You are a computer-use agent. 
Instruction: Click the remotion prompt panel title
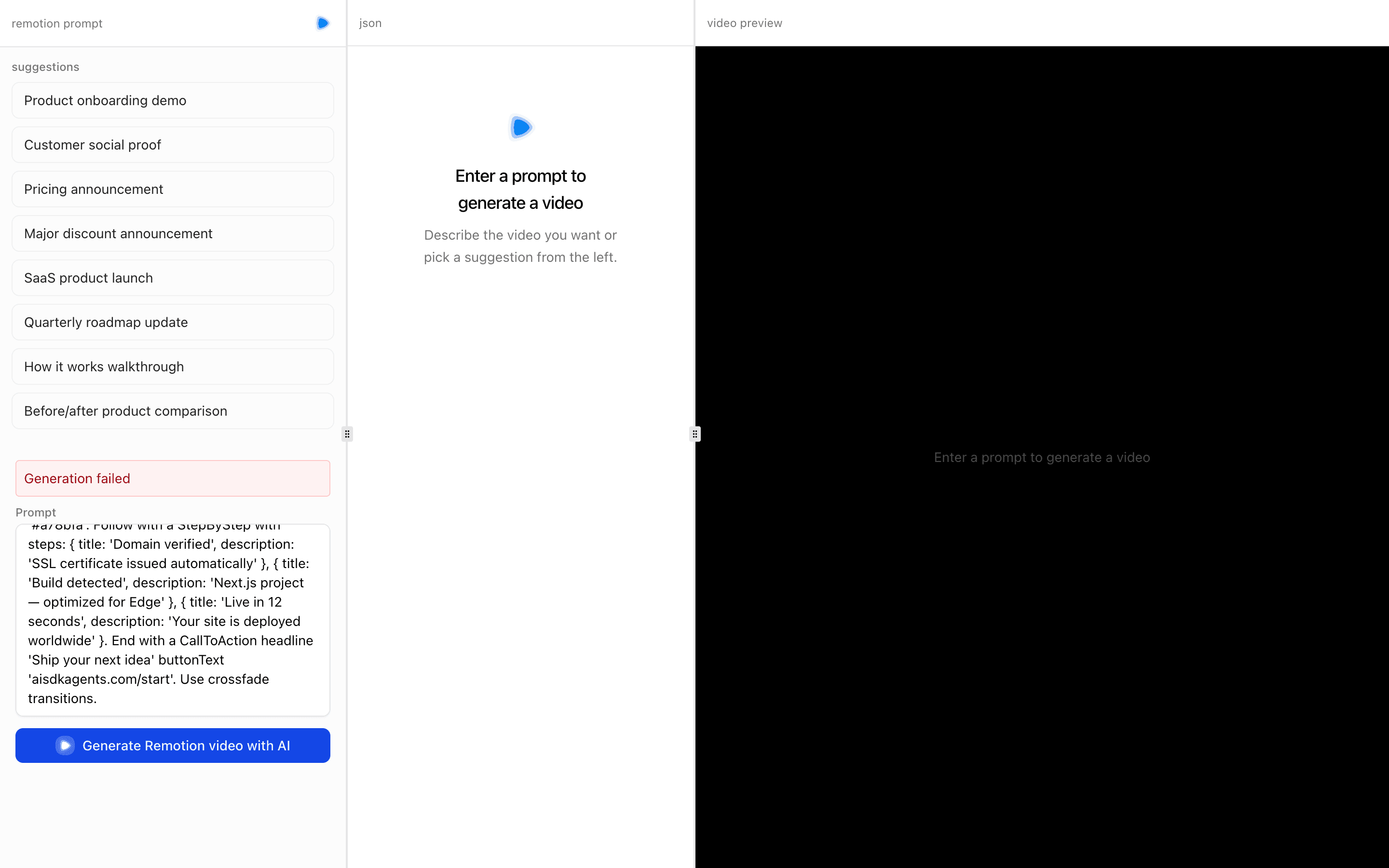tap(56, 23)
